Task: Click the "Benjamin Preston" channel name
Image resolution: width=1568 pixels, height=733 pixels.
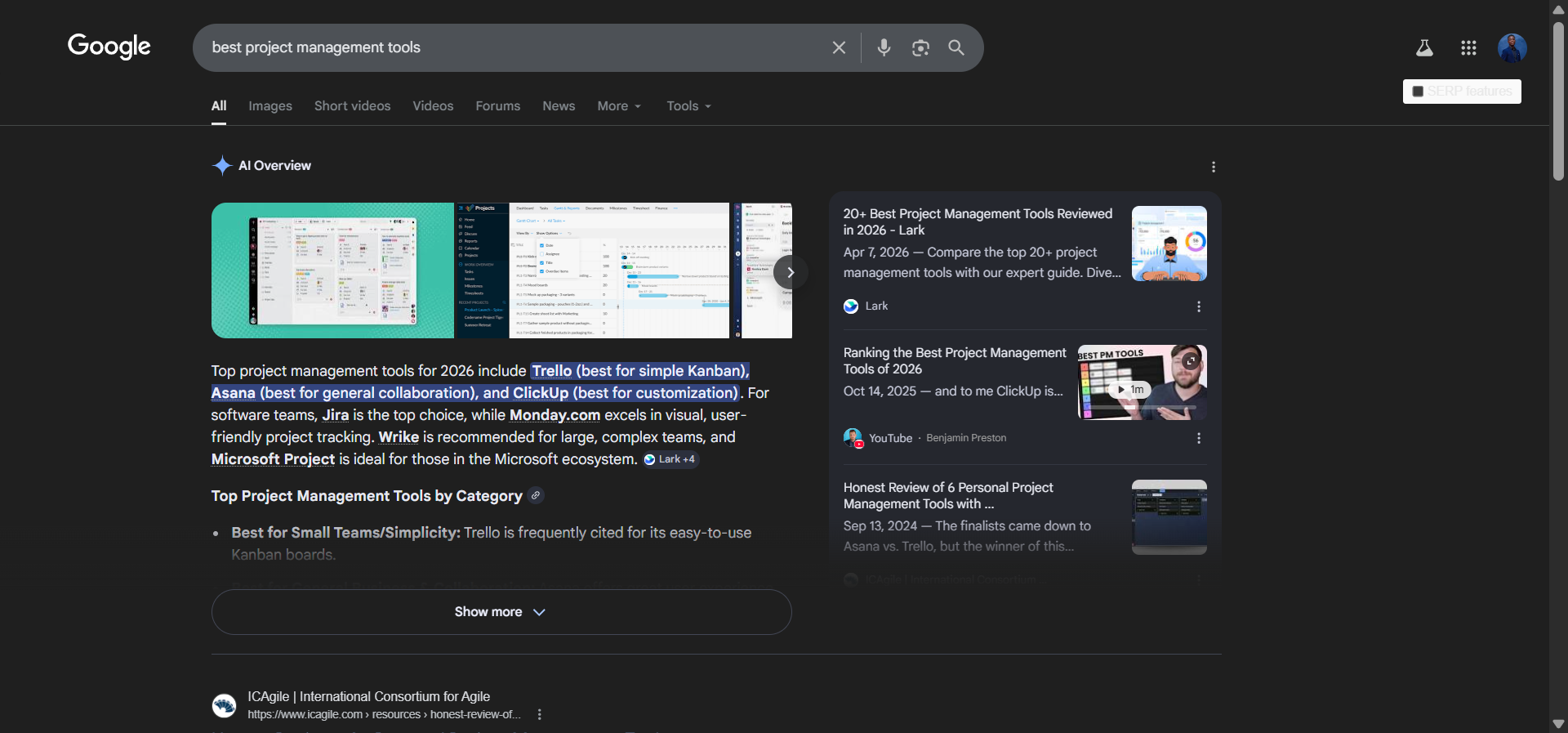Action: tap(966, 438)
